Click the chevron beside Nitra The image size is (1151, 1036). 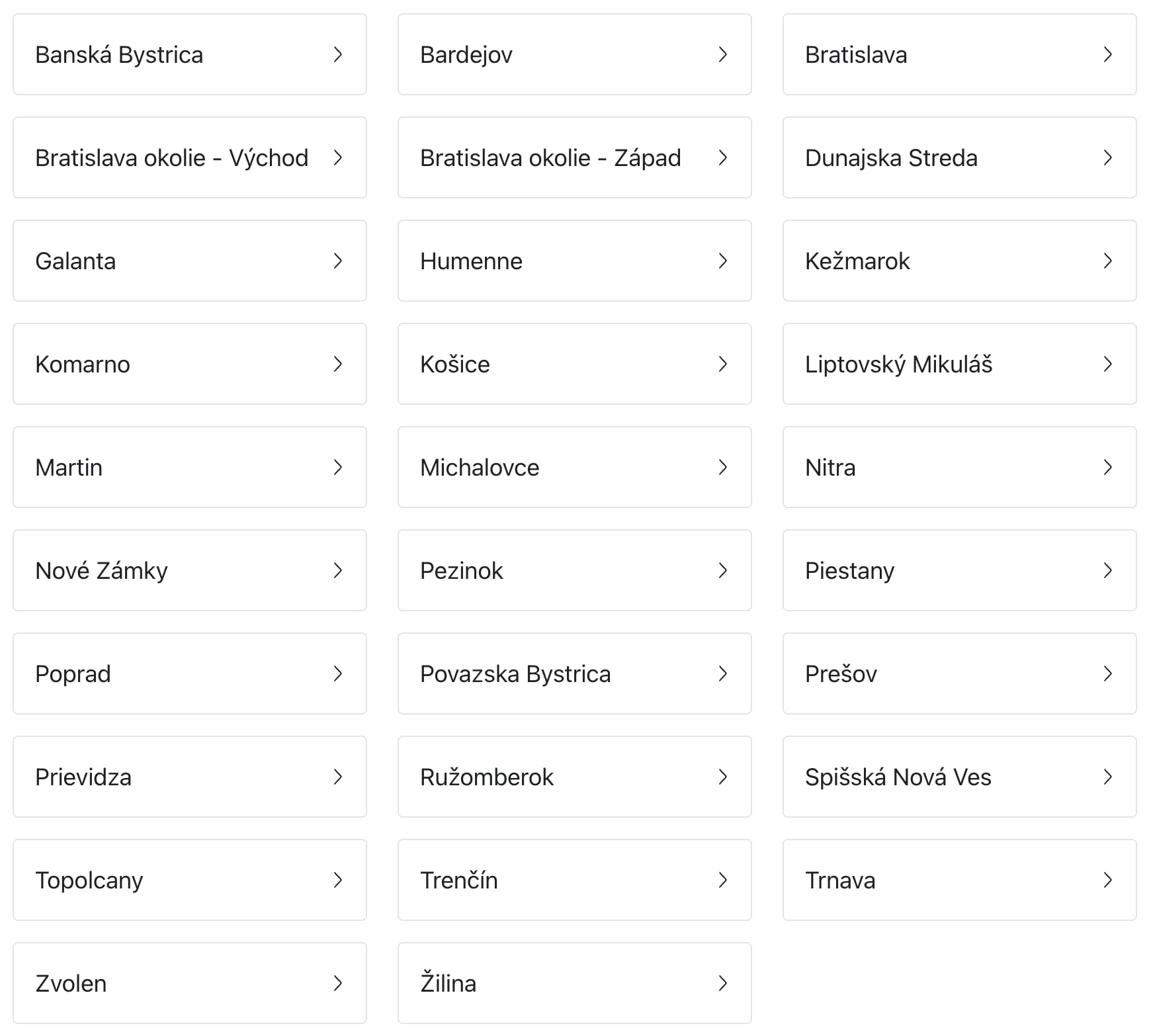1108,467
